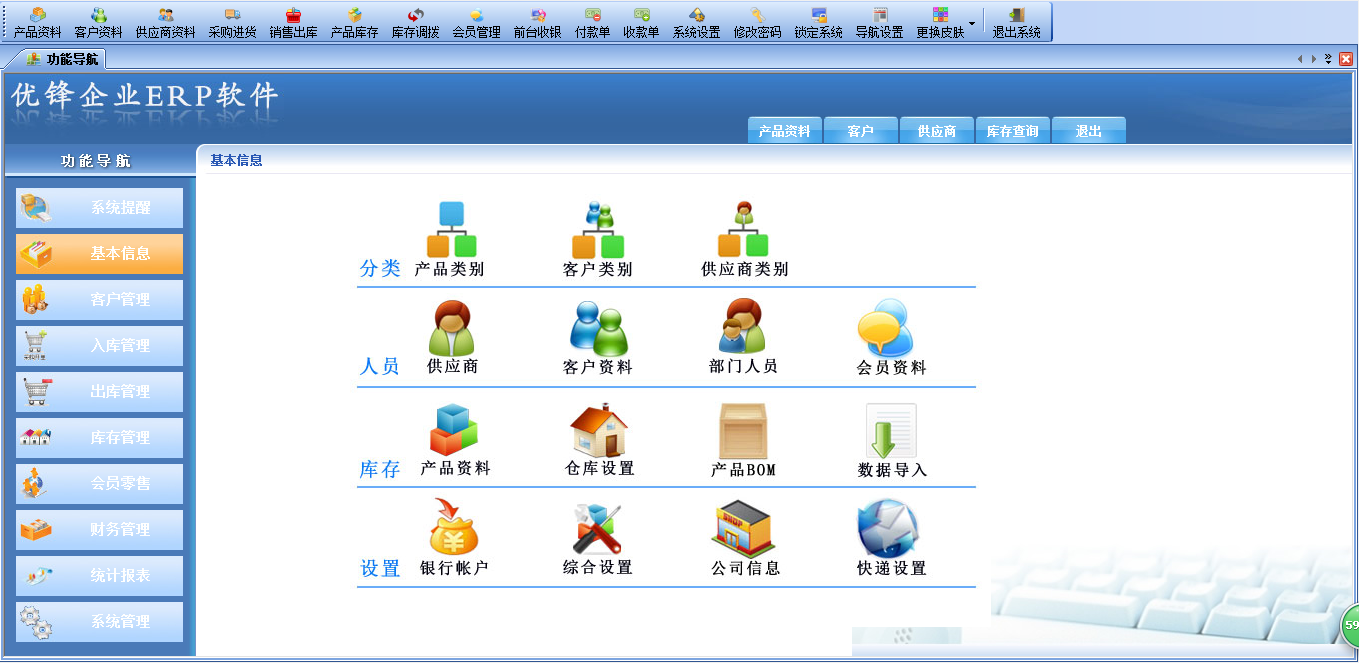Open 产品资料 in the top toolbar
The height and width of the screenshot is (663, 1359).
click(x=37, y=22)
